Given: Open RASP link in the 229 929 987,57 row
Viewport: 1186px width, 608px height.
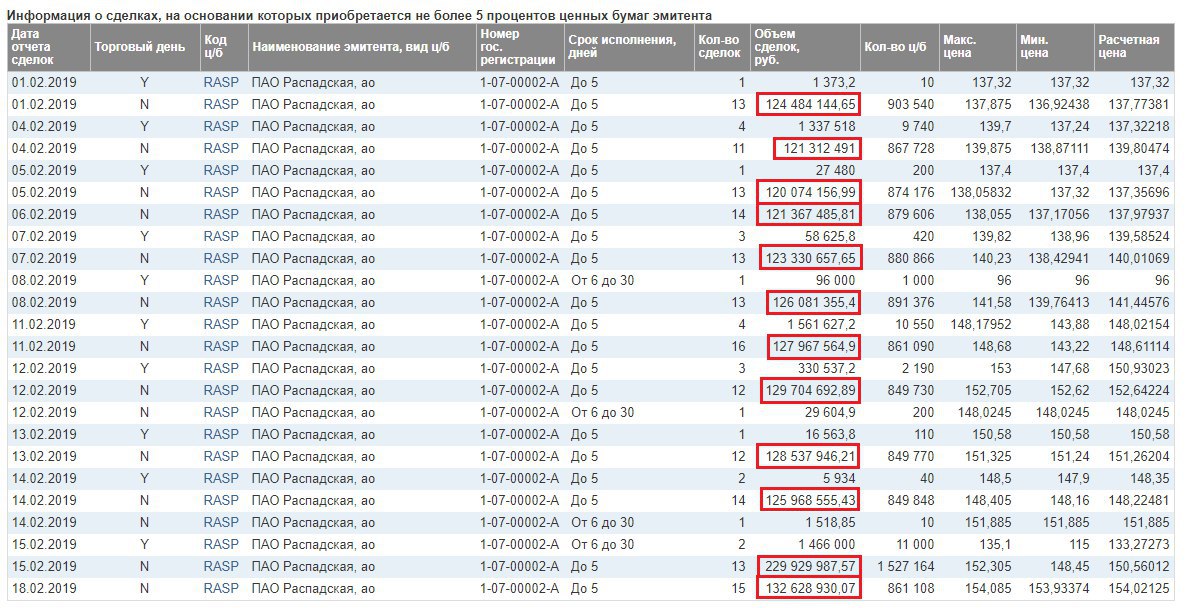Looking at the screenshot, I should point(221,566).
